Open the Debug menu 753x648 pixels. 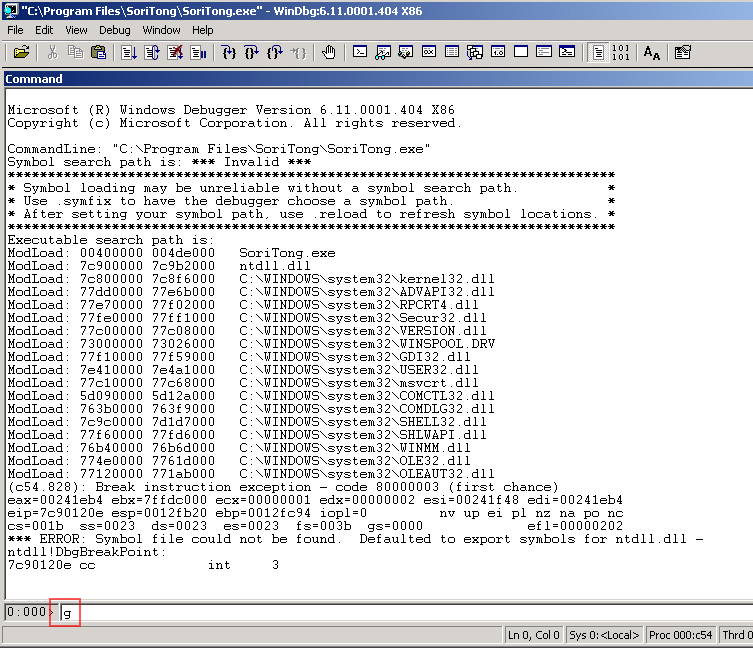114,30
